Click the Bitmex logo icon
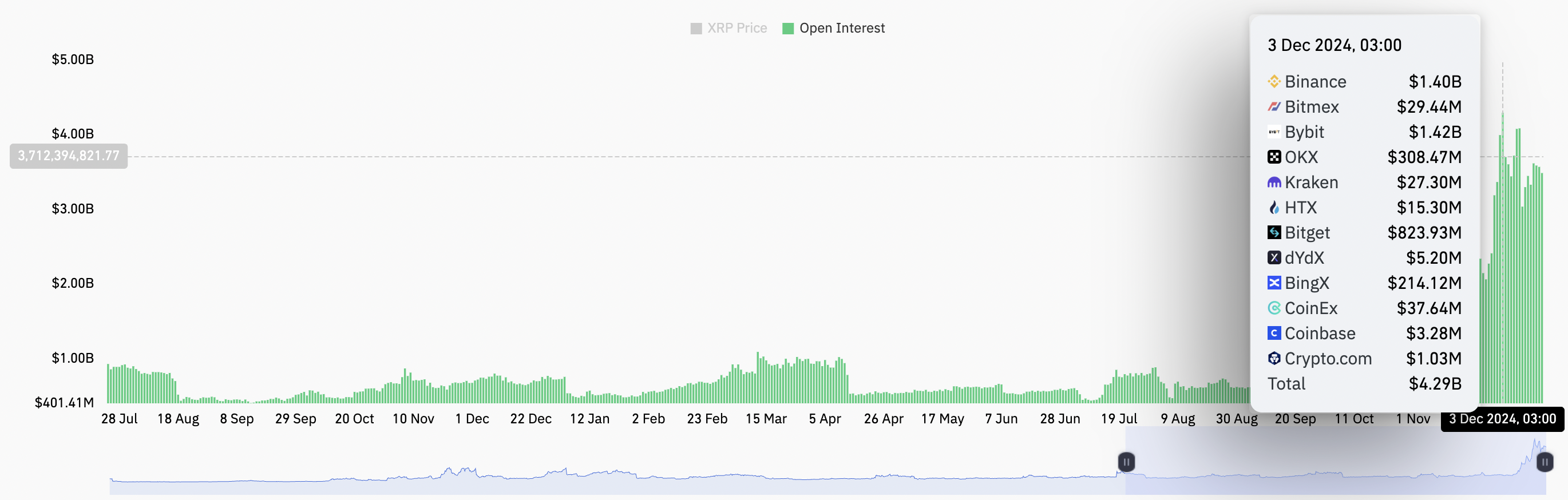The width and height of the screenshot is (1568, 500). (1273, 107)
